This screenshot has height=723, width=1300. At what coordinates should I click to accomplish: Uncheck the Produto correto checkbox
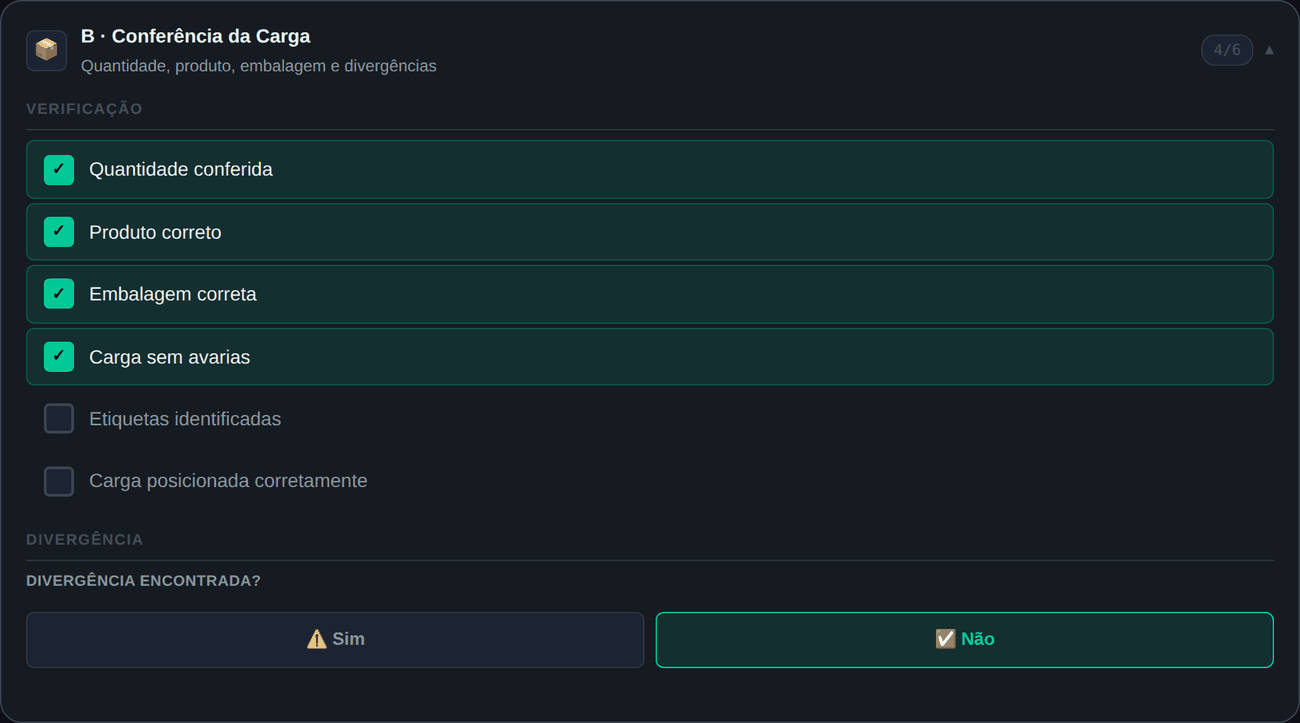(x=59, y=232)
